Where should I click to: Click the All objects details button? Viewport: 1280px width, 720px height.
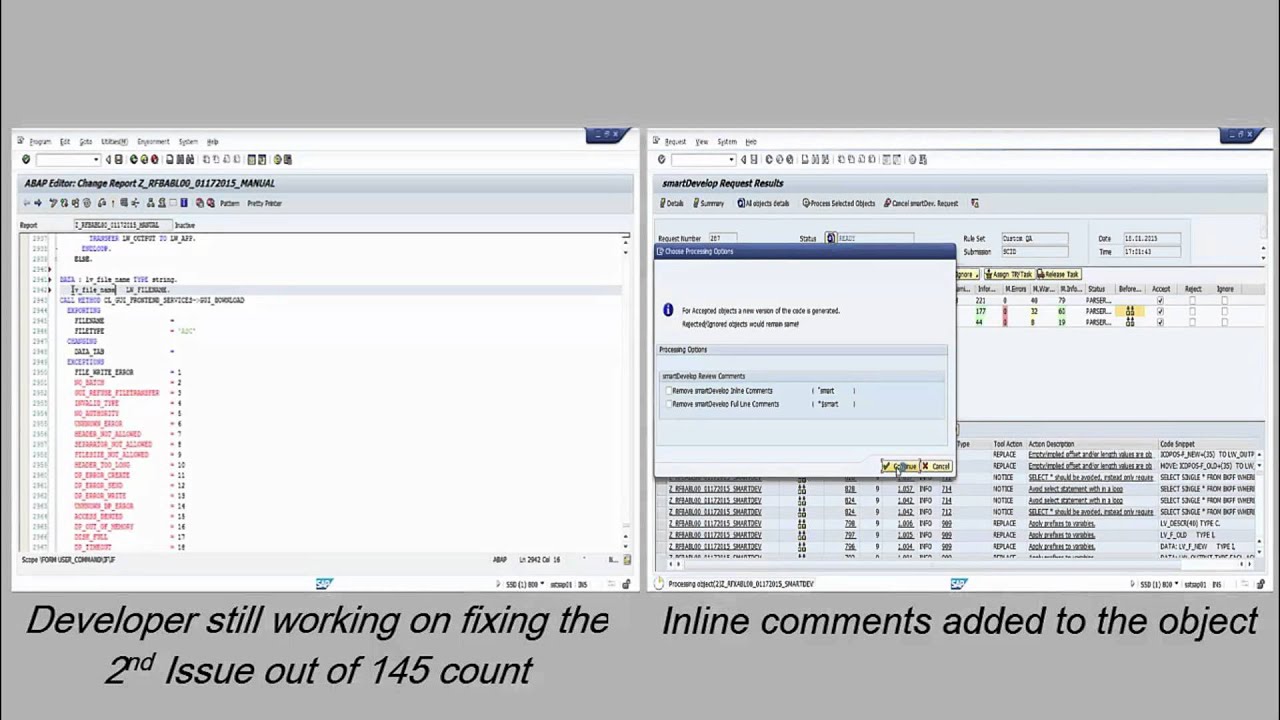pos(763,204)
